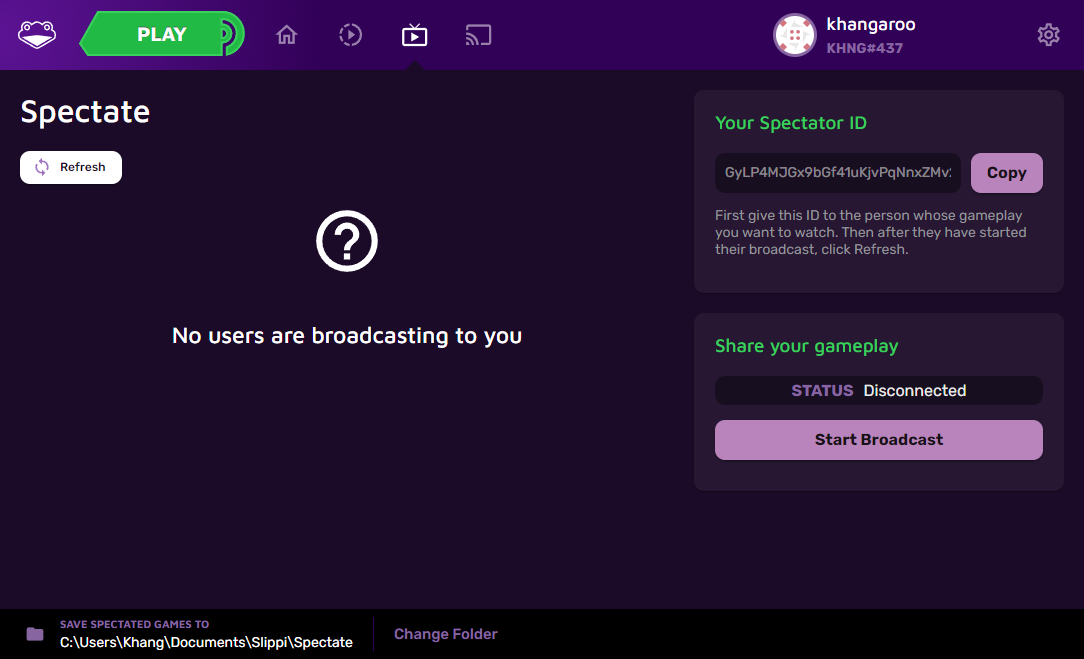Select the Spectate TV icon tab

(414, 36)
